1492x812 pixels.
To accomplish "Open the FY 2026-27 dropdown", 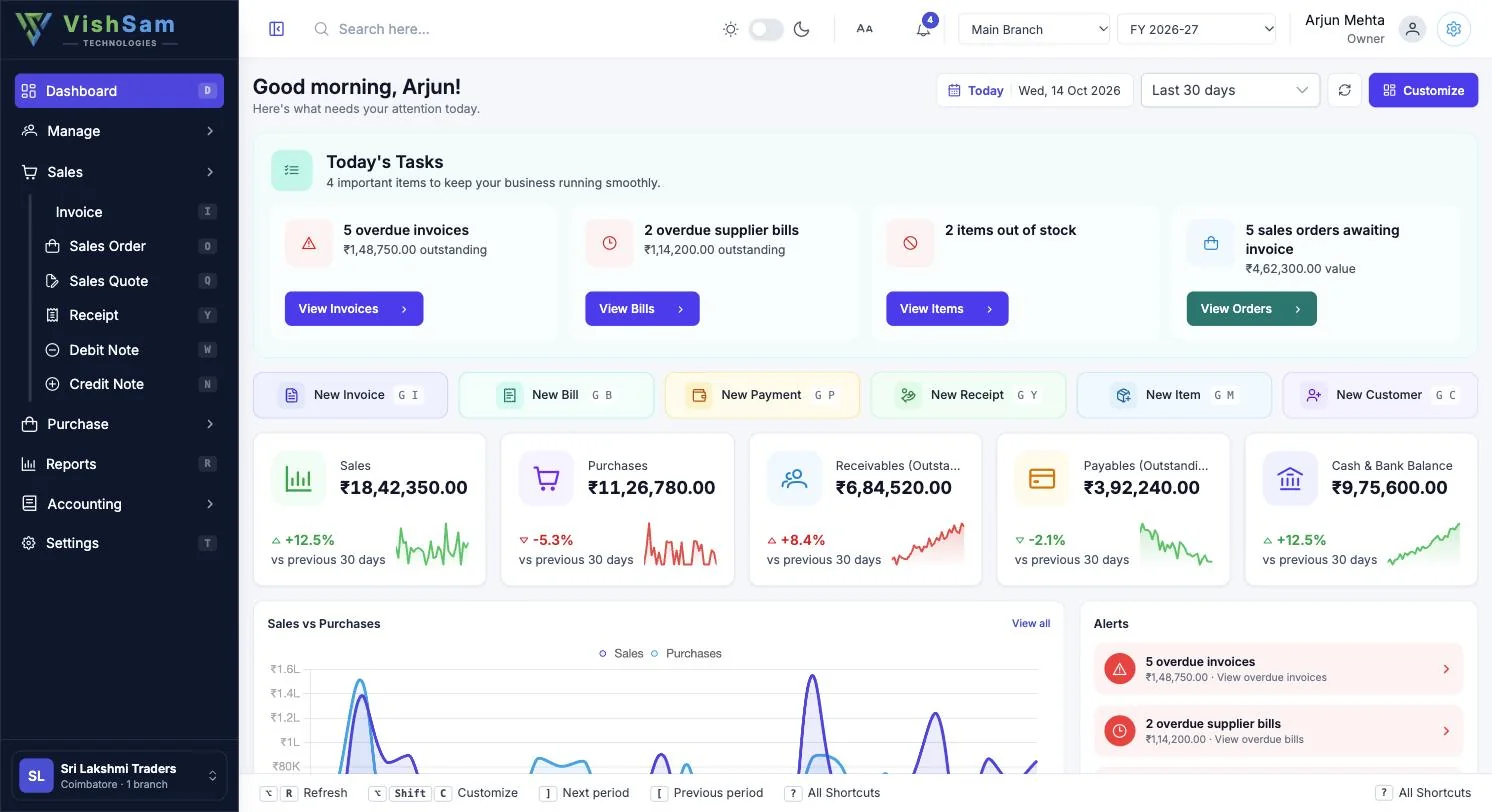I will [1196, 29].
